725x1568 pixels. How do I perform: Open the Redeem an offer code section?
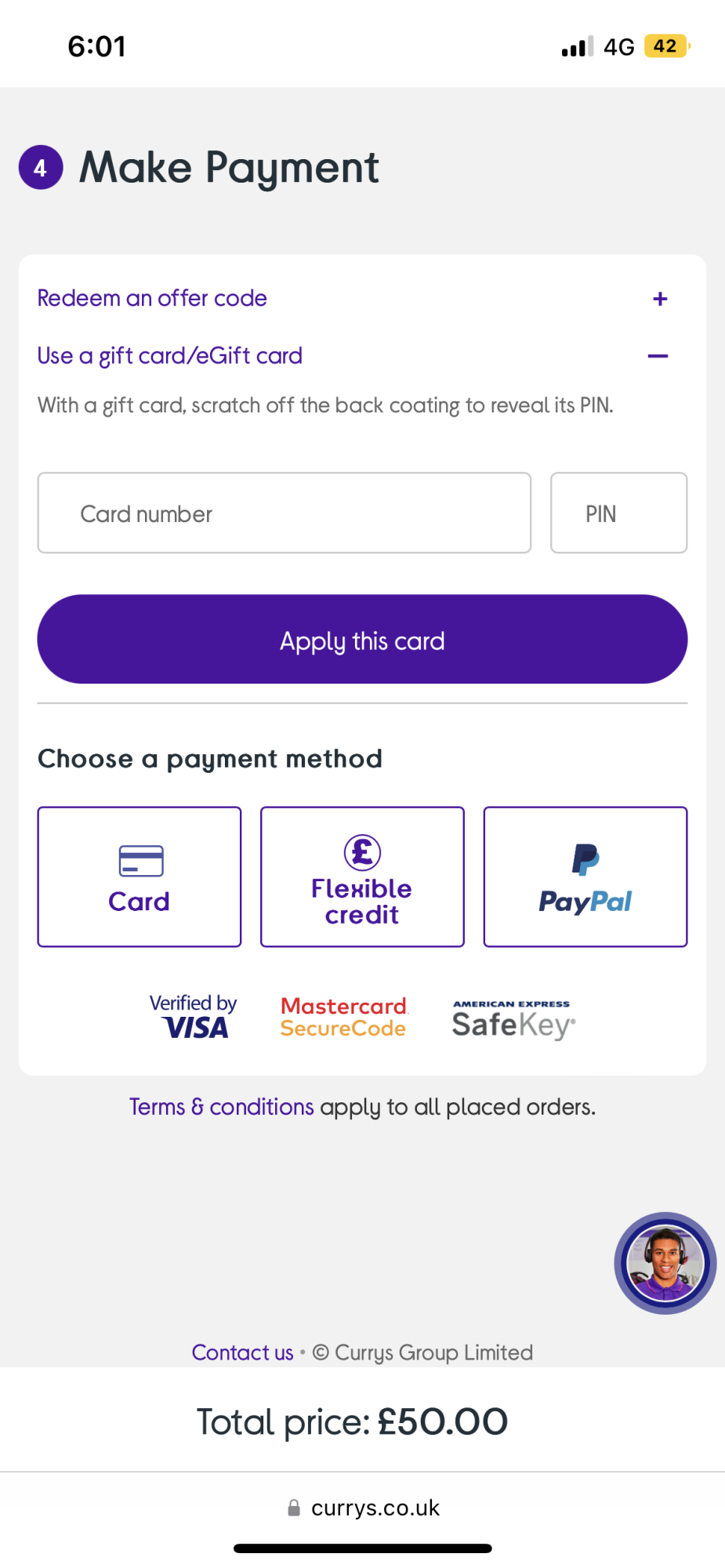pyautogui.click(x=153, y=299)
